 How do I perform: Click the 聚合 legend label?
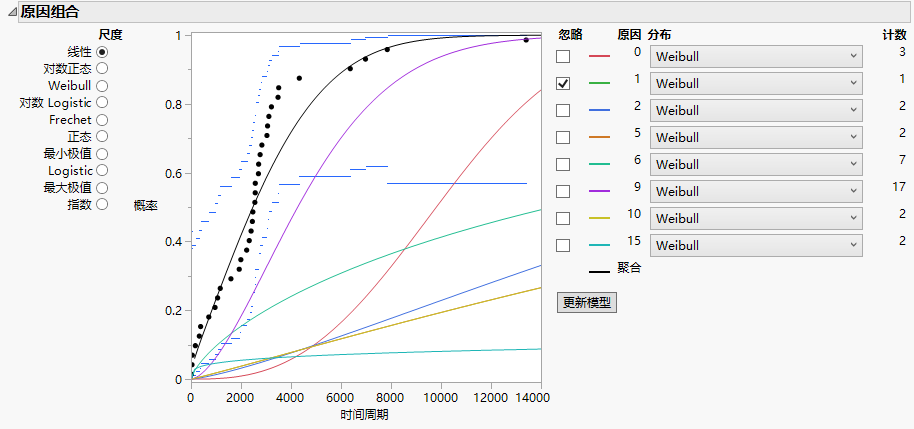[629, 268]
